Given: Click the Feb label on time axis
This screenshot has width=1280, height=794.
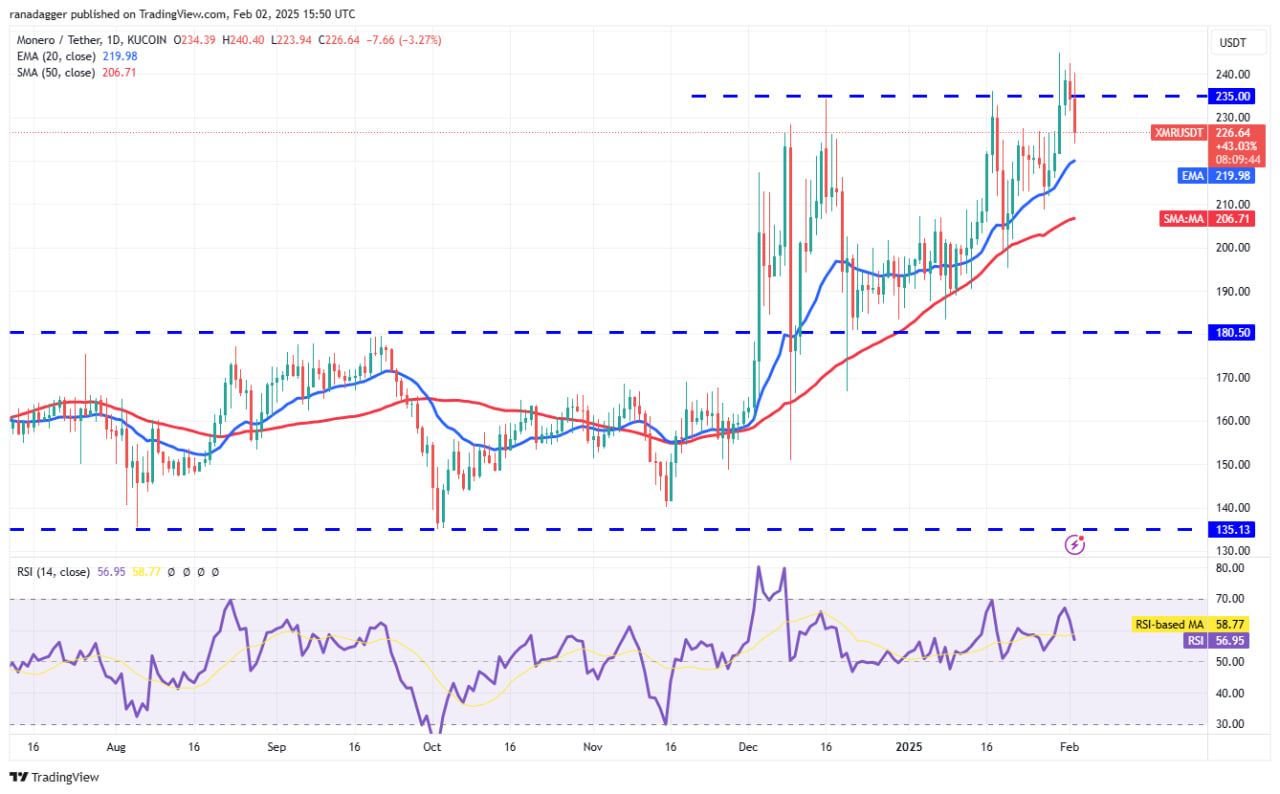Looking at the screenshot, I should pos(1069,746).
